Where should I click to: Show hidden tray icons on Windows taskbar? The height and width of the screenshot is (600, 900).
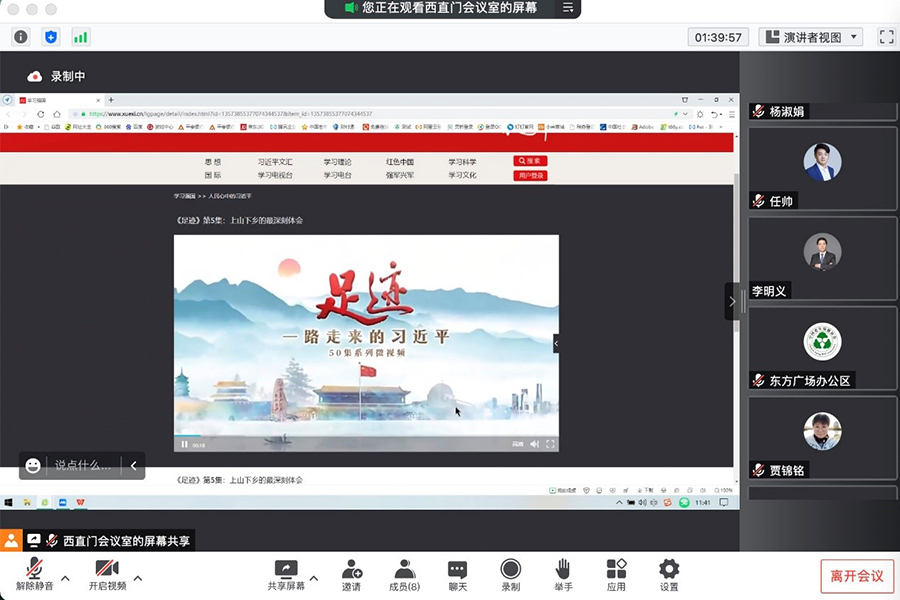pyautogui.click(x=619, y=502)
